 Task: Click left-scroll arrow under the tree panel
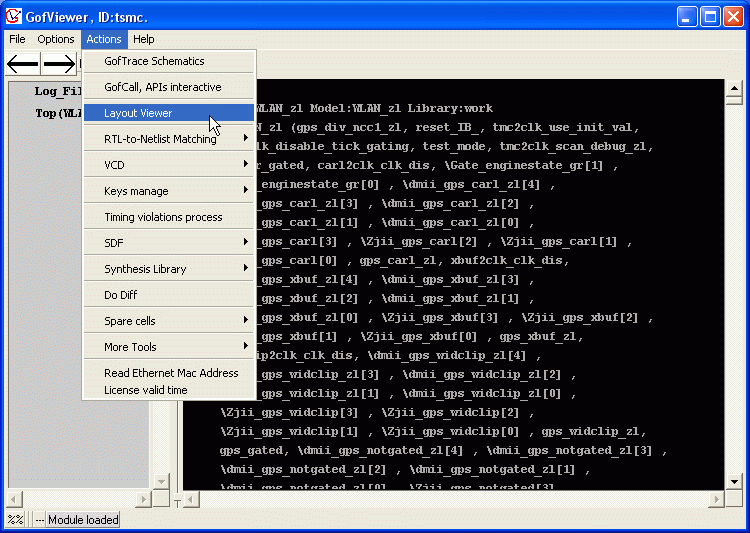point(14,497)
